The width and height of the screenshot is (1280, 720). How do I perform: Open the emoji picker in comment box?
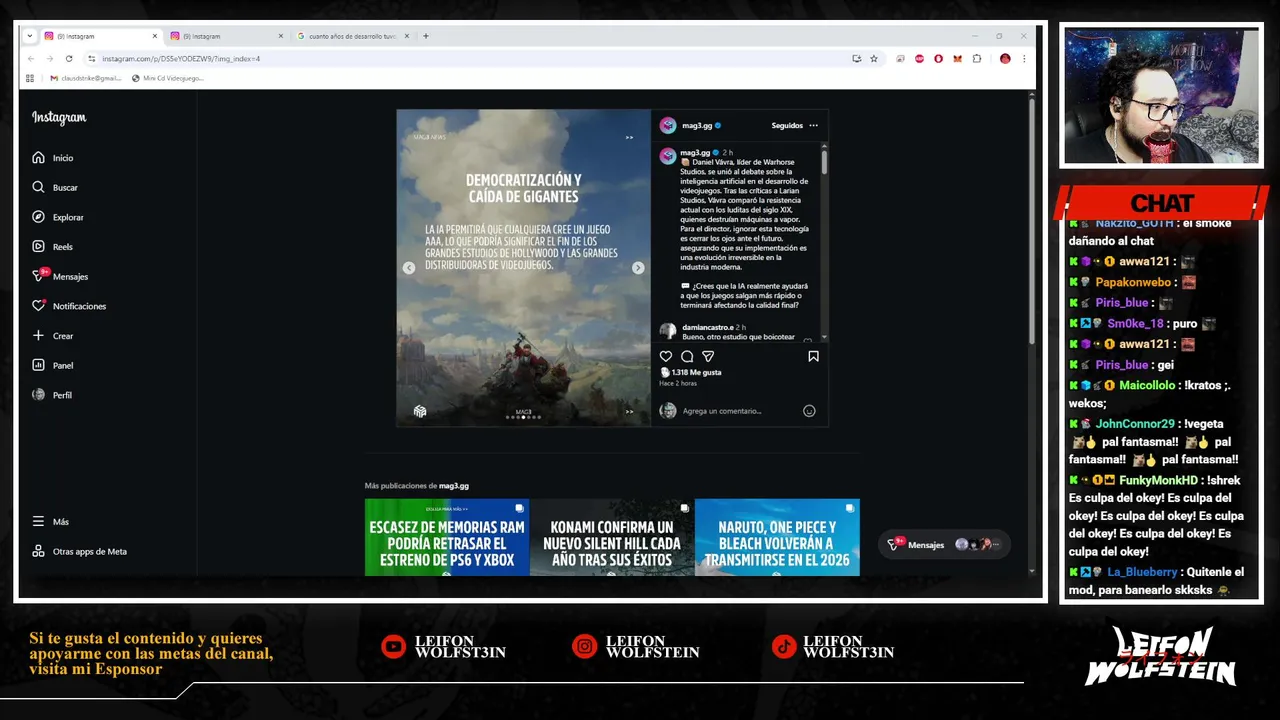point(809,411)
